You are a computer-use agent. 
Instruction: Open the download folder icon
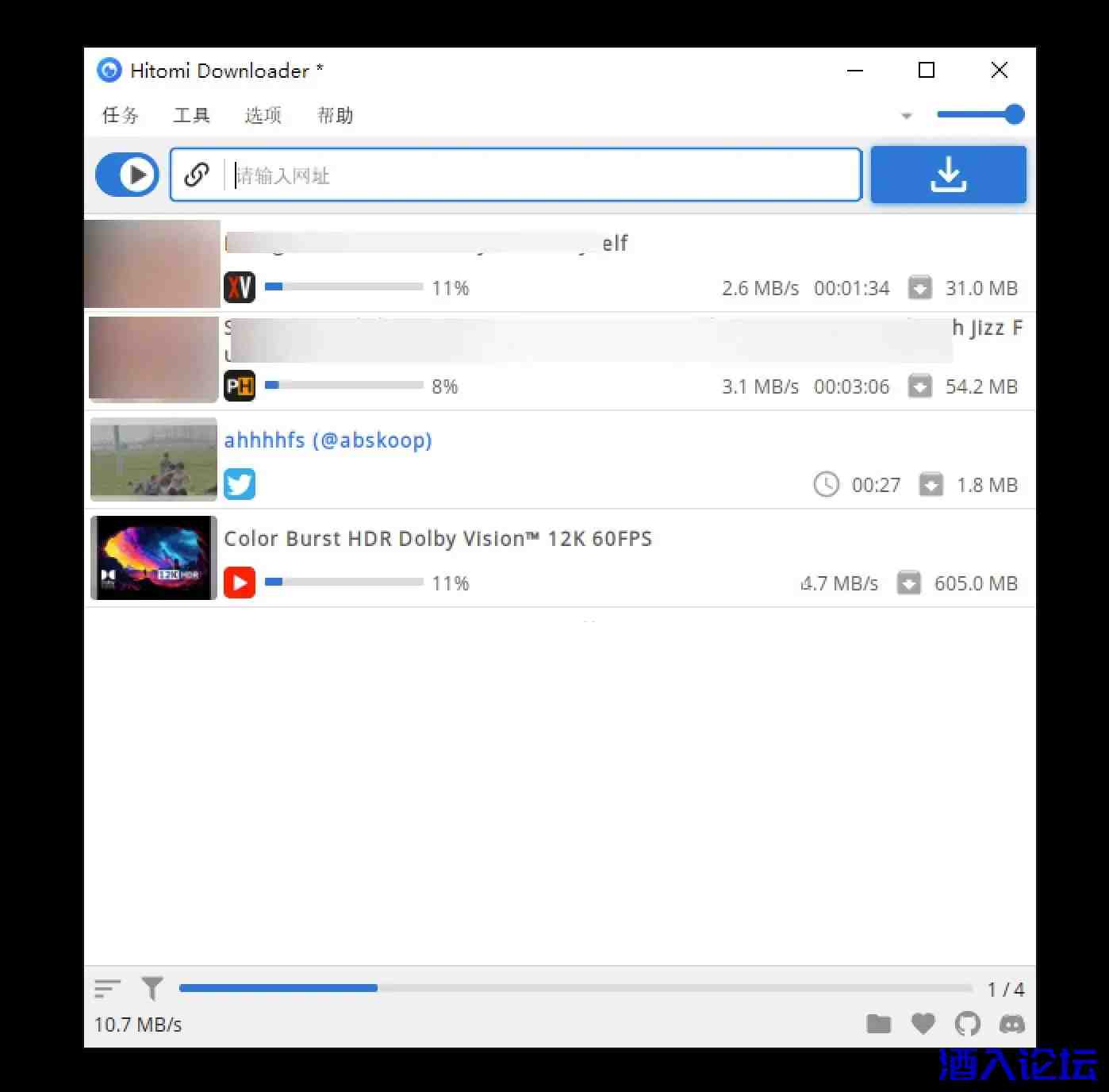point(879,1024)
